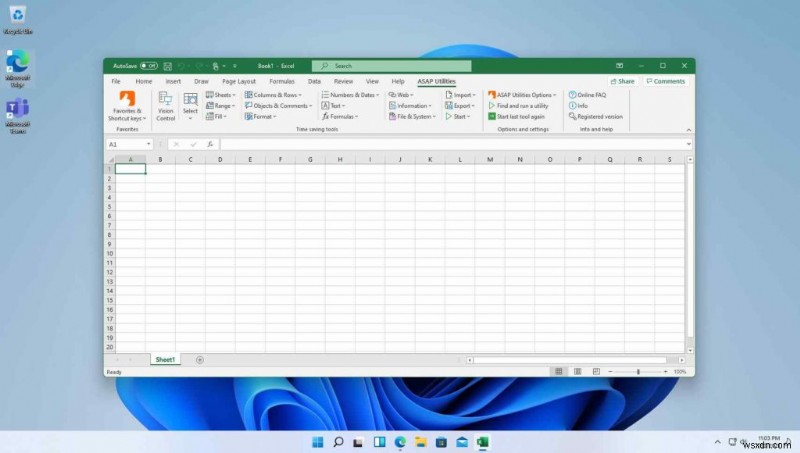The image size is (800, 453).
Task: Open ASAP Formulas dropdown
Action: coord(340,116)
